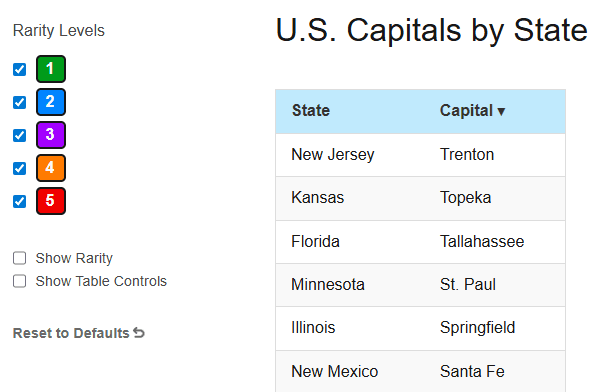Click the blue rarity level 2 badge
Image resolution: width=602 pixels, height=392 pixels.
tap(51, 102)
